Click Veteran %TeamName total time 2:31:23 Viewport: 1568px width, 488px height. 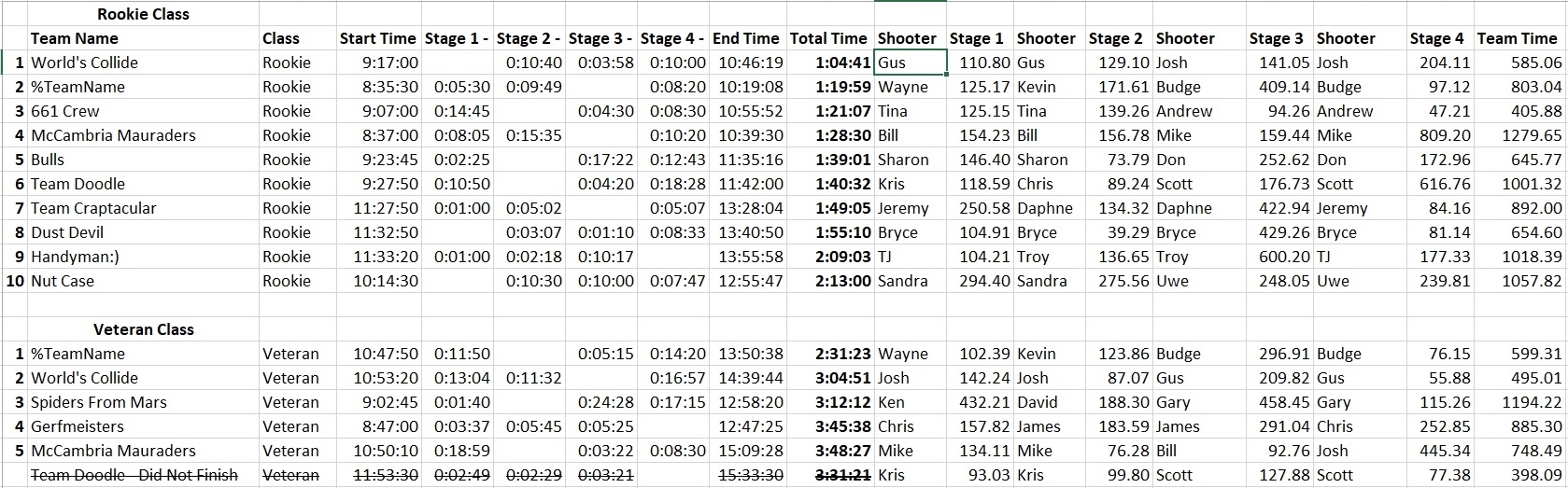pos(829,354)
